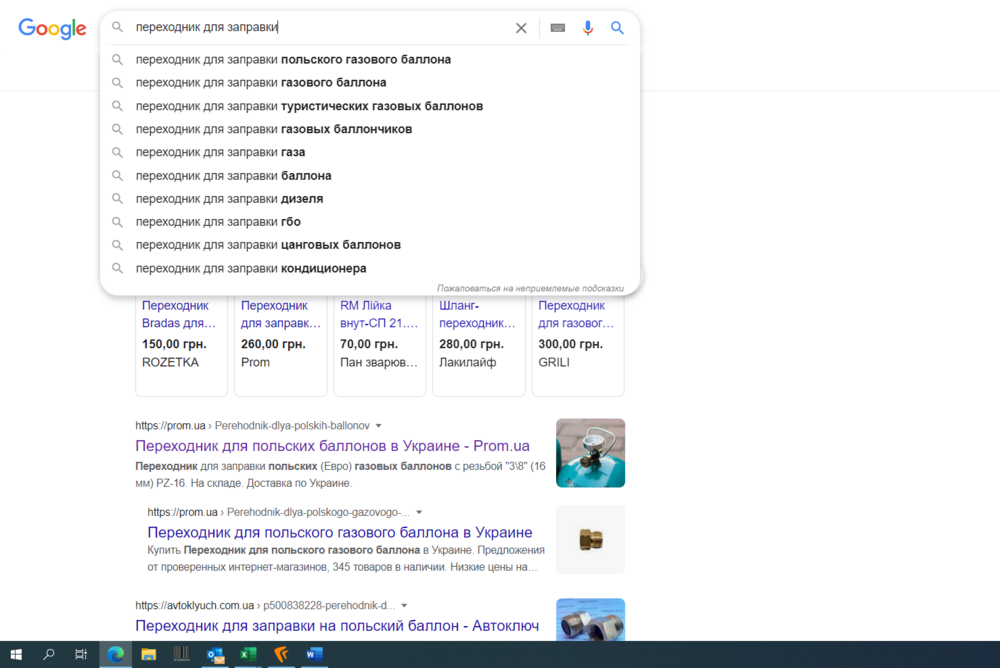Click the magnifier icon beside the first suggestion
The width and height of the screenshot is (1000, 668).
(x=118, y=59)
